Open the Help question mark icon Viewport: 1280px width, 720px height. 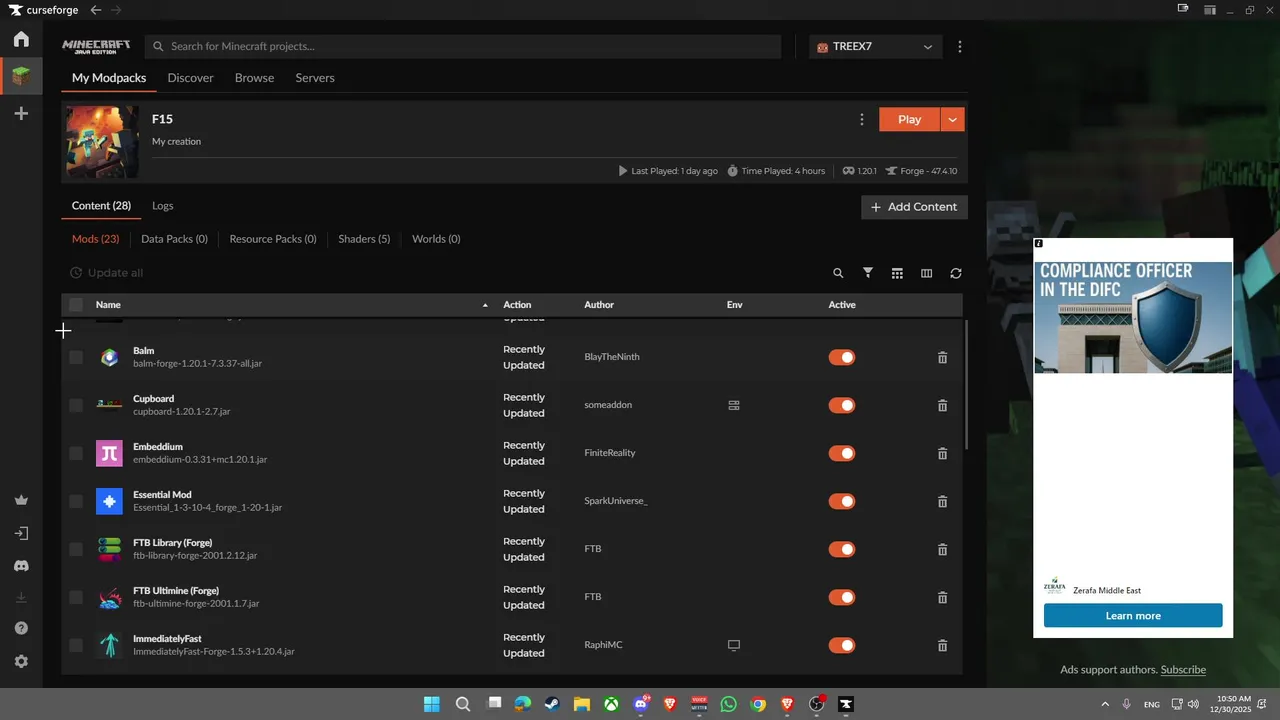pos(21,628)
